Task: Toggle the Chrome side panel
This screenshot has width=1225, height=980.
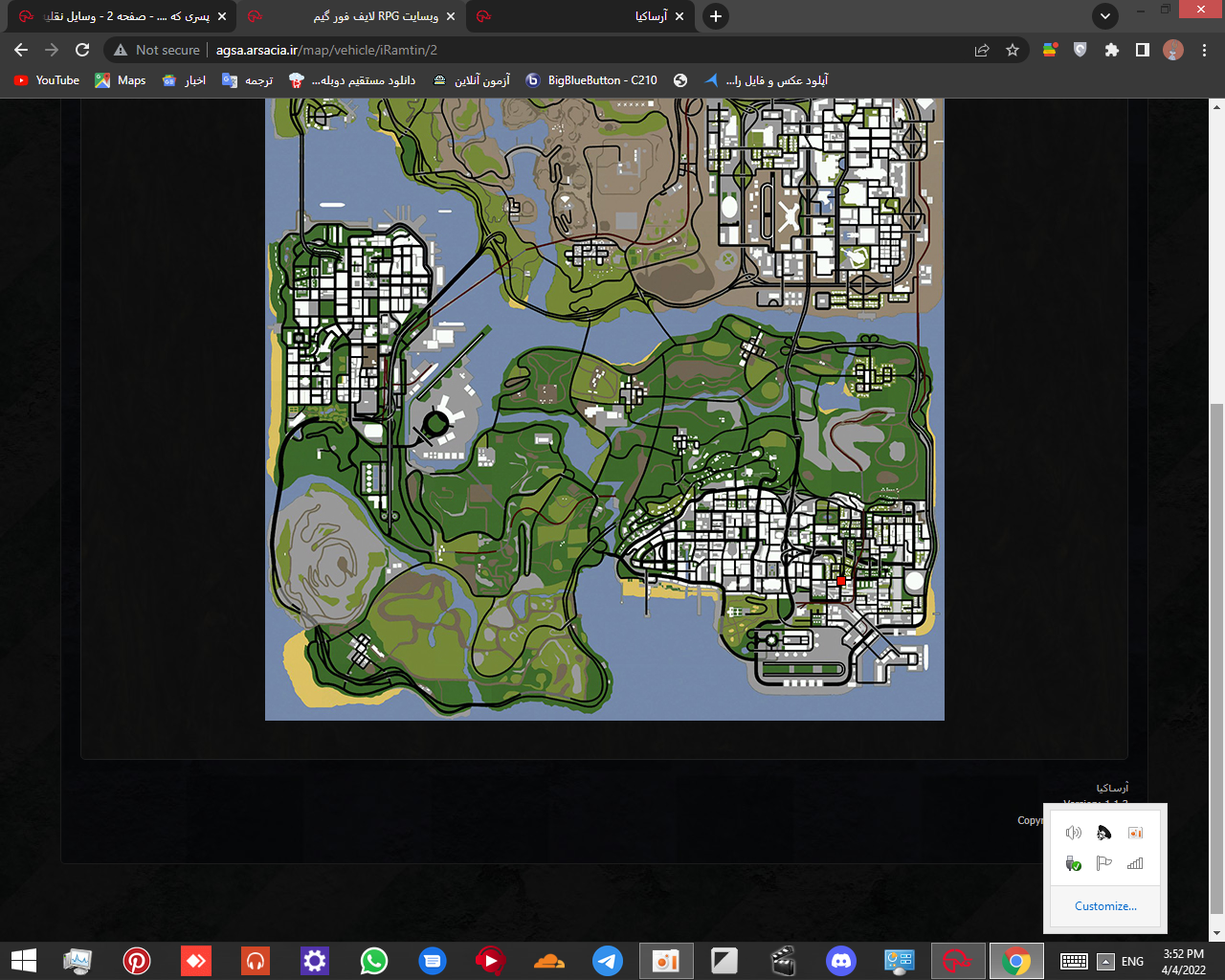Action: pyautogui.click(x=1142, y=50)
